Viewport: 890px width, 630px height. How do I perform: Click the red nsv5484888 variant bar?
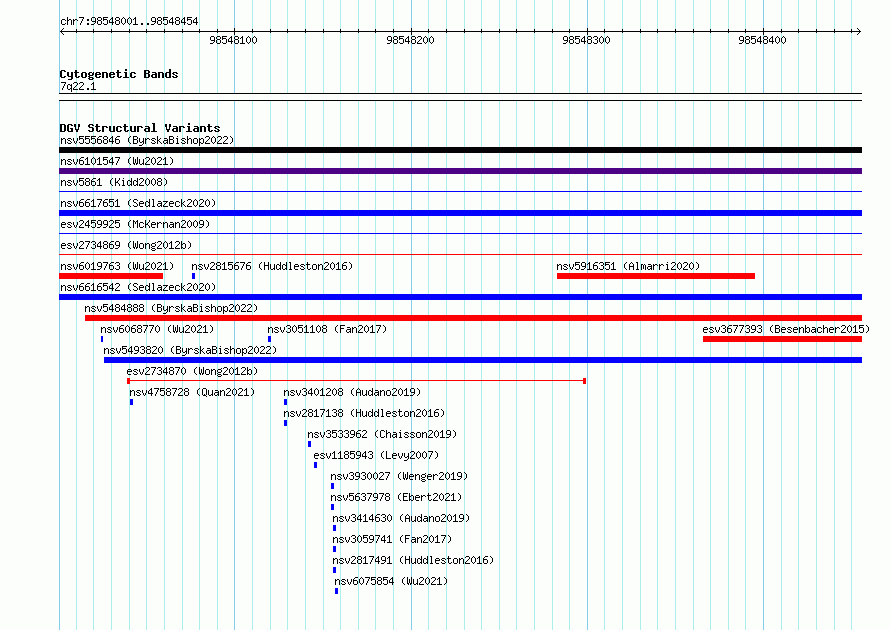(473, 318)
